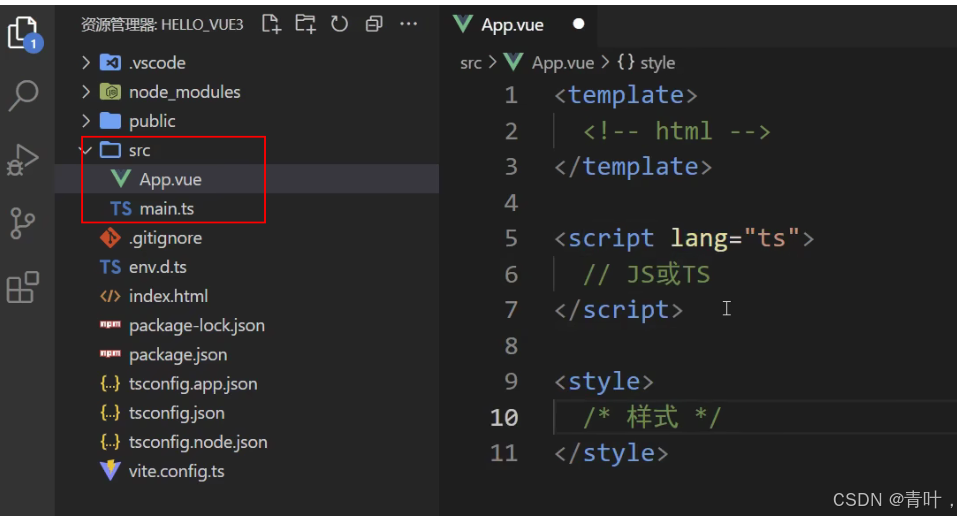Click the public folder icon
This screenshot has width=965, height=518.
(110, 121)
